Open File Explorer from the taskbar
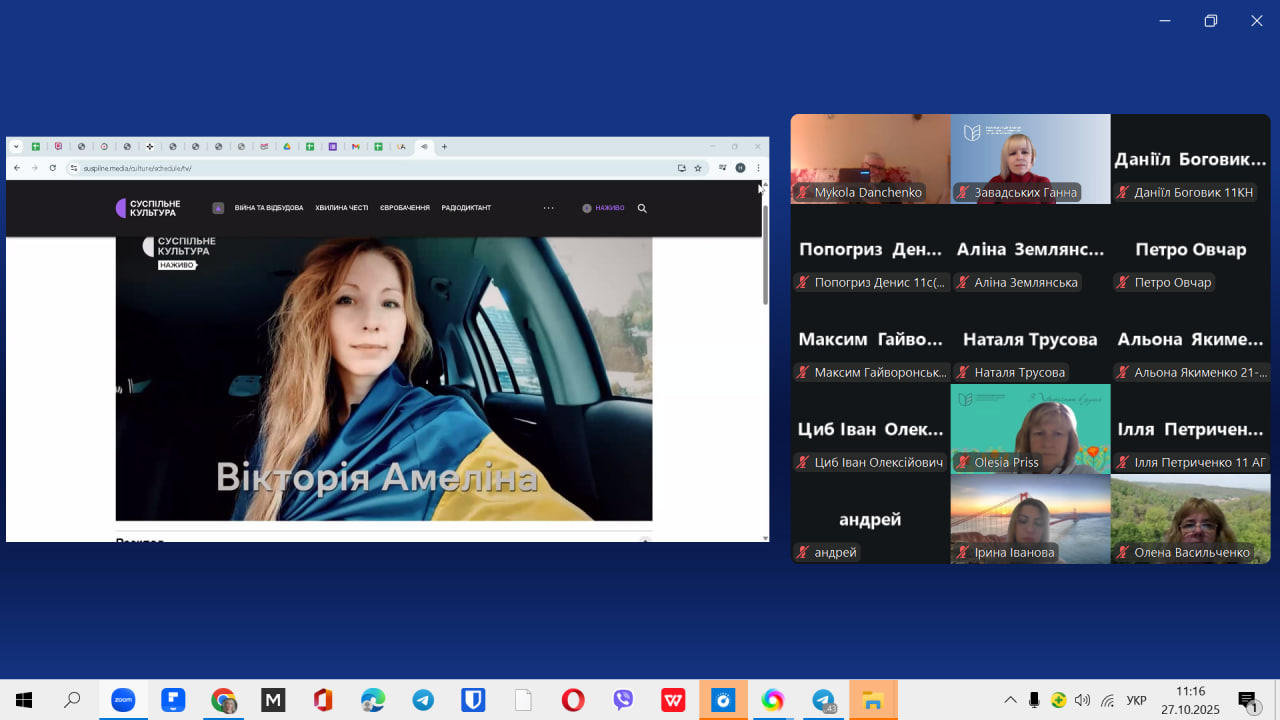Viewport: 1280px width, 720px height. [873, 700]
